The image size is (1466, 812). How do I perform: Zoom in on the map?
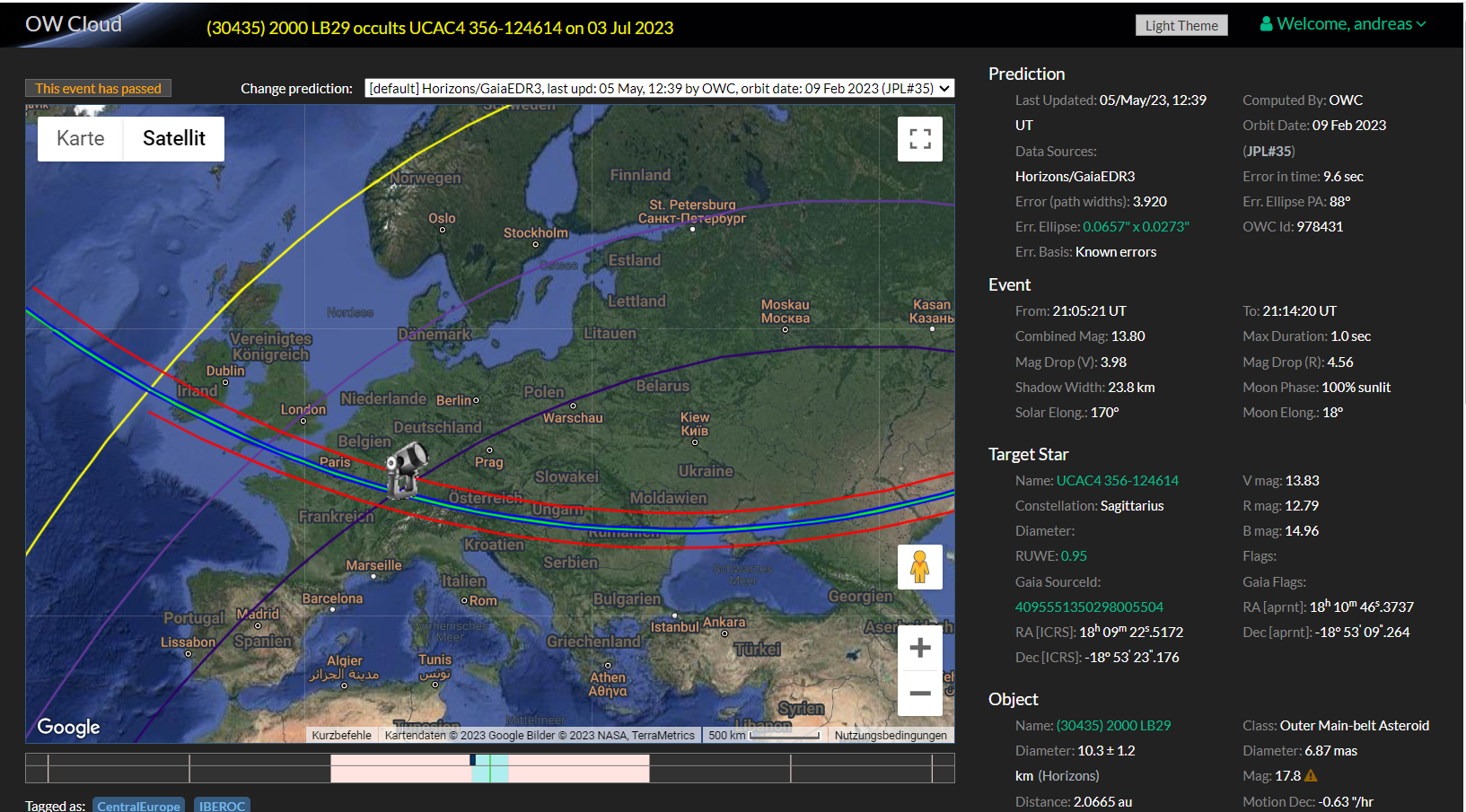(919, 648)
